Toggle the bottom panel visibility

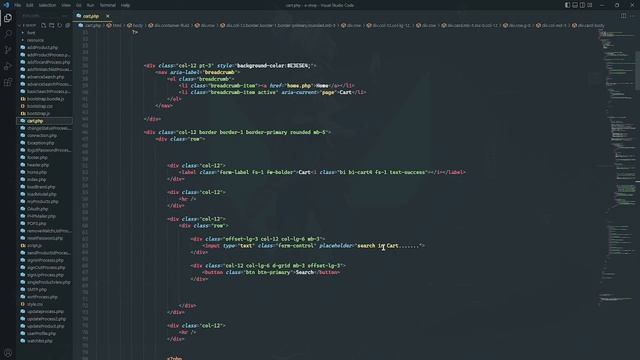tap(575, 5)
